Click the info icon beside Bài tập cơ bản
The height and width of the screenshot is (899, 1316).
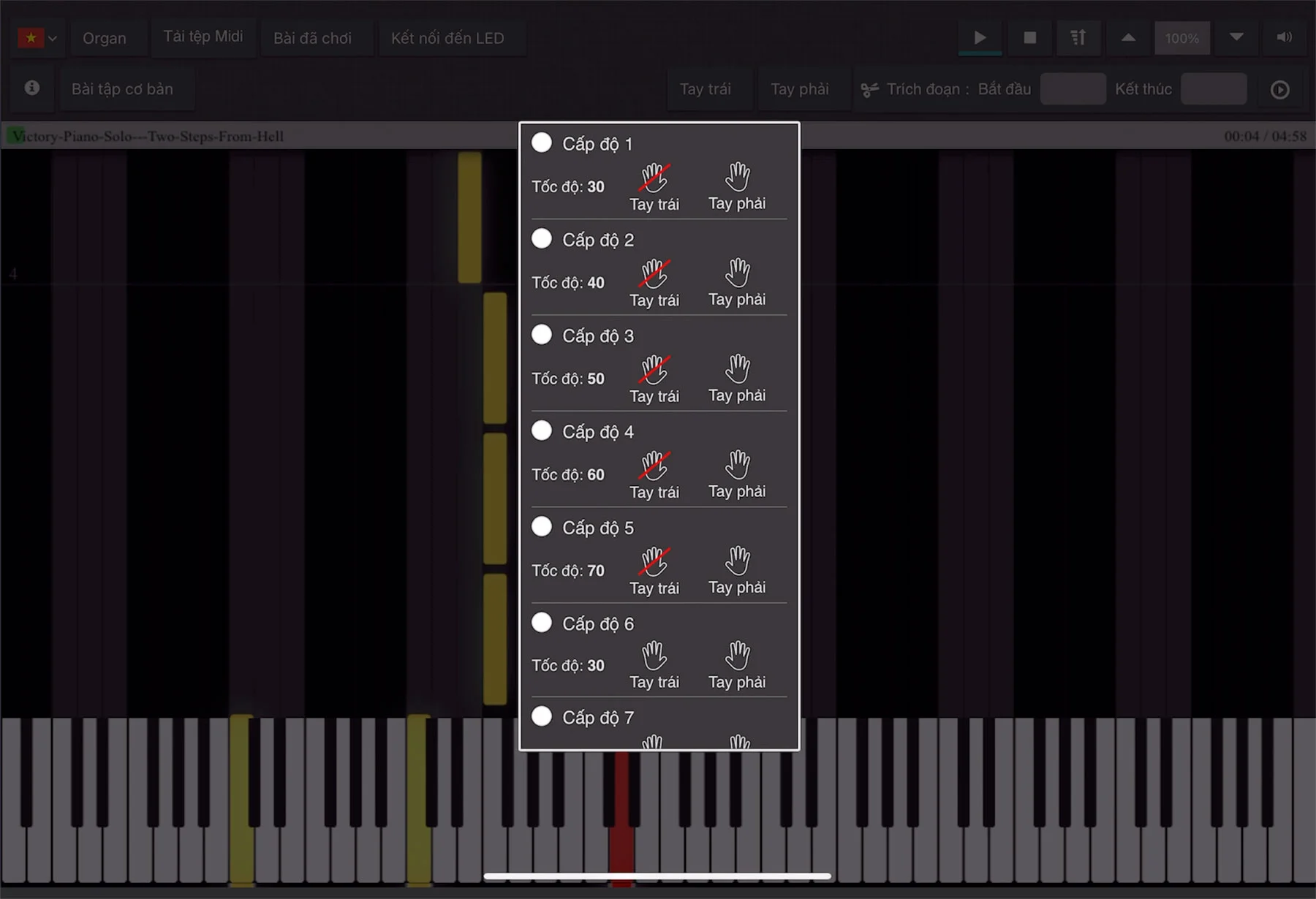32,88
